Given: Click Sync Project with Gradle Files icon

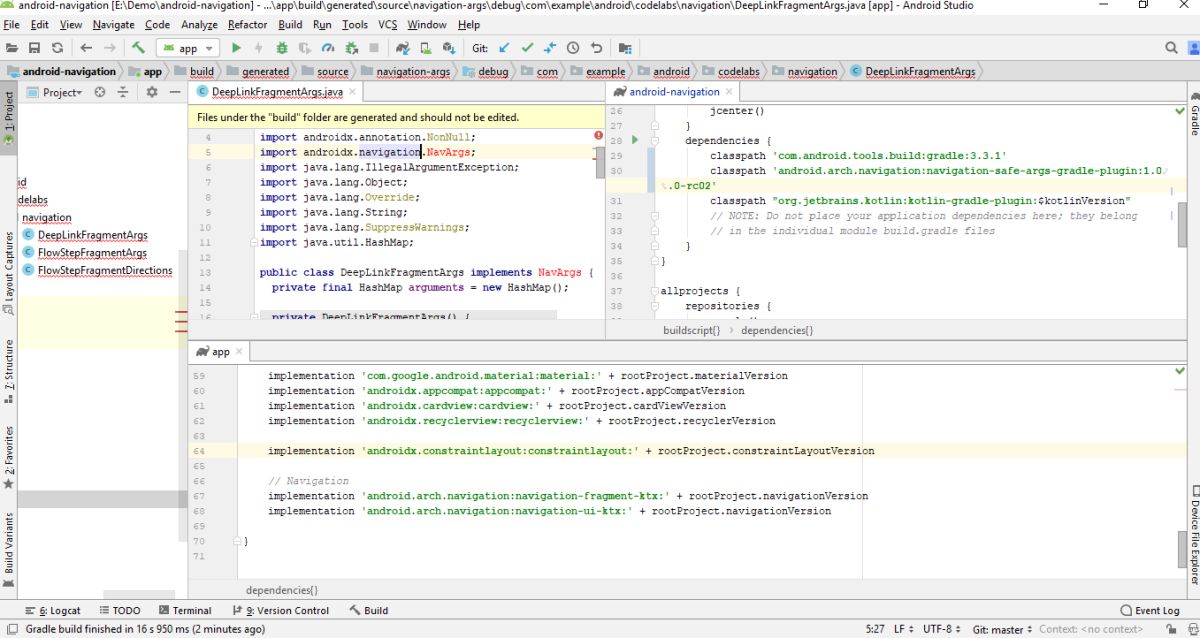Looking at the screenshot, I should point(402,48).
